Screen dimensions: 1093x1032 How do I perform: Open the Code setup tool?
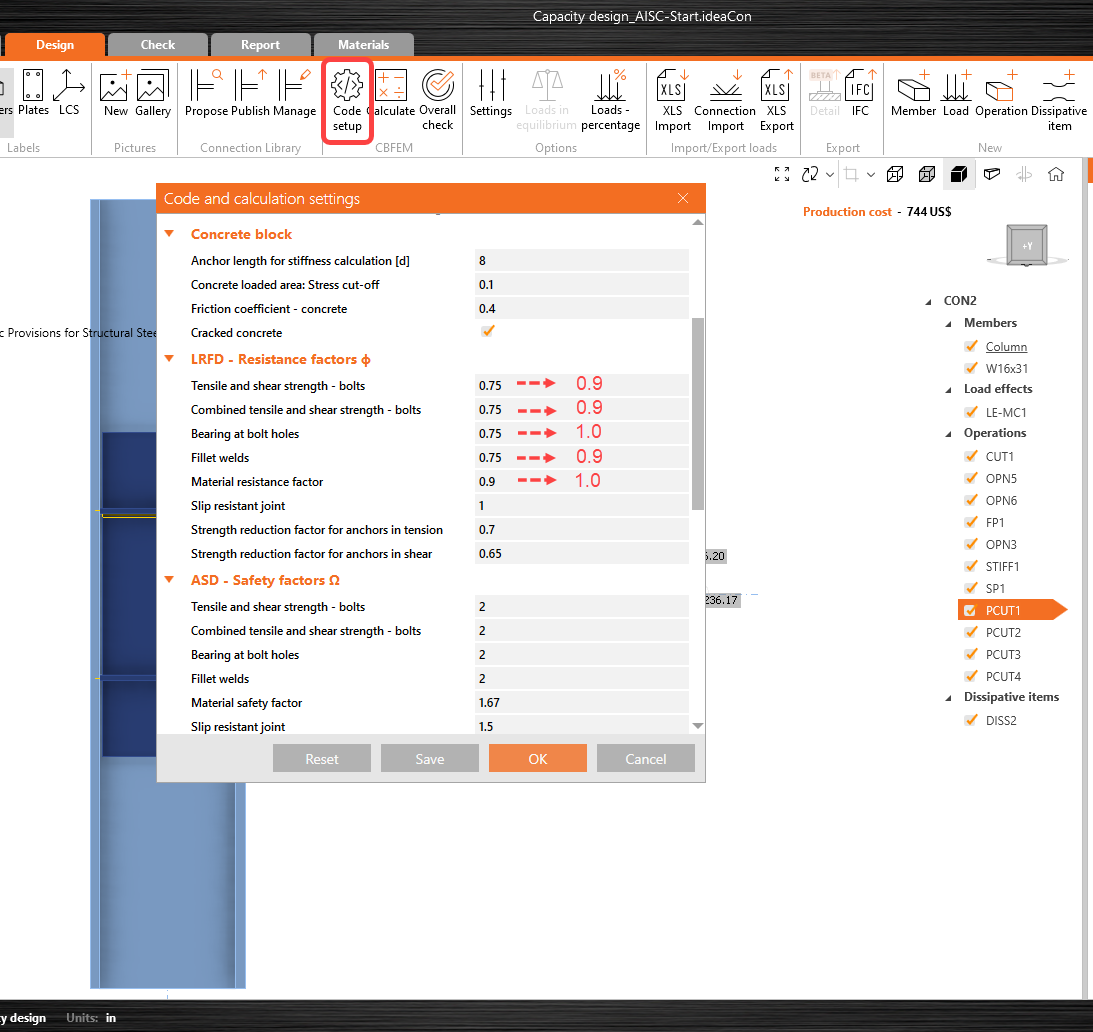click(x=347, y=99)
